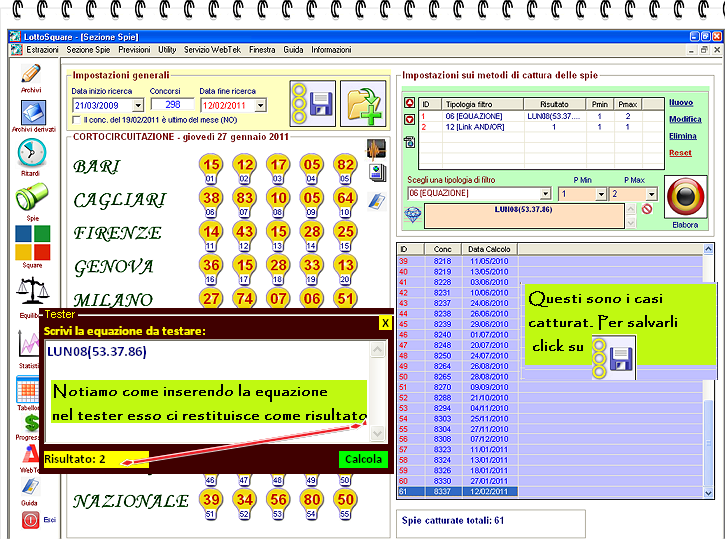This screenshot has height=539, width=727.
Task: Open the 'Scegli una tipologia di filtro' dropdown
Action: pyautogui.click(x=545, y=194)
